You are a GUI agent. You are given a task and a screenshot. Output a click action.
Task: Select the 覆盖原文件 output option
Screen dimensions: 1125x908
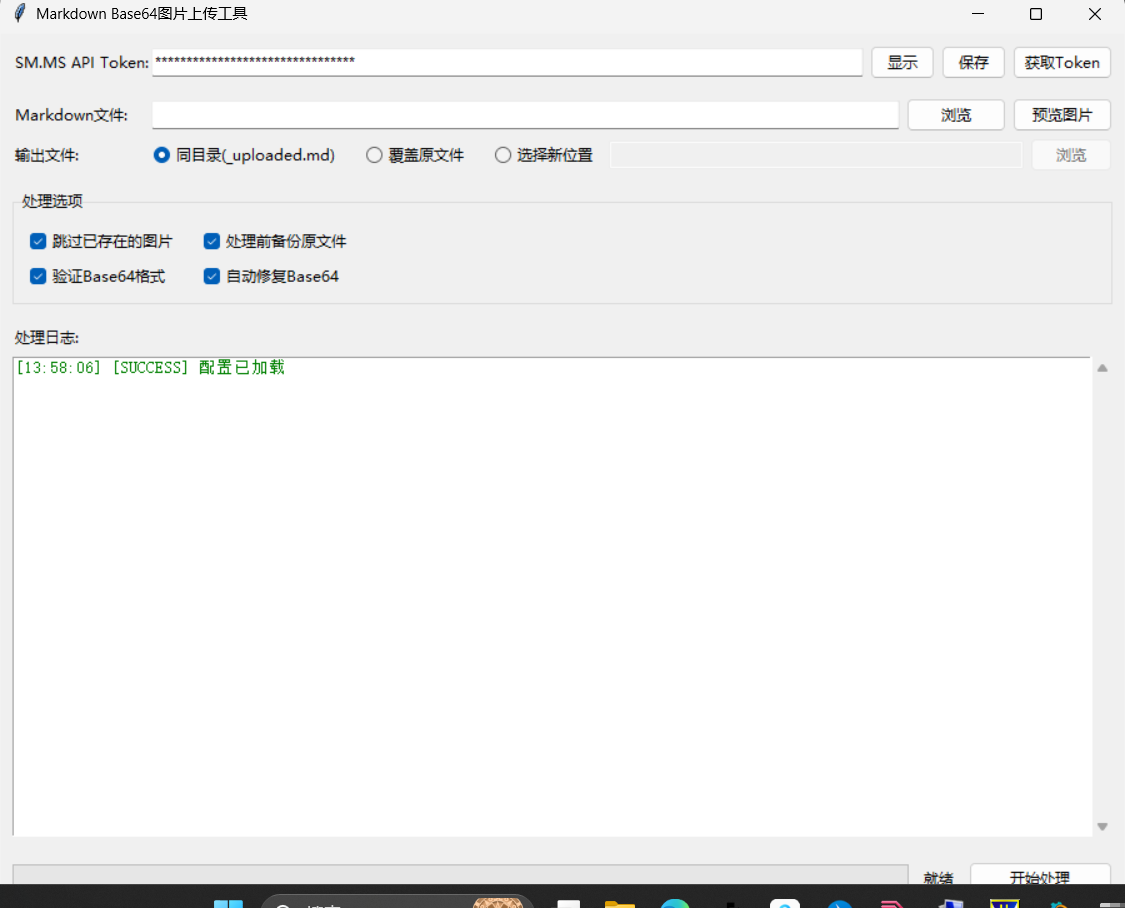click(374, 155)
